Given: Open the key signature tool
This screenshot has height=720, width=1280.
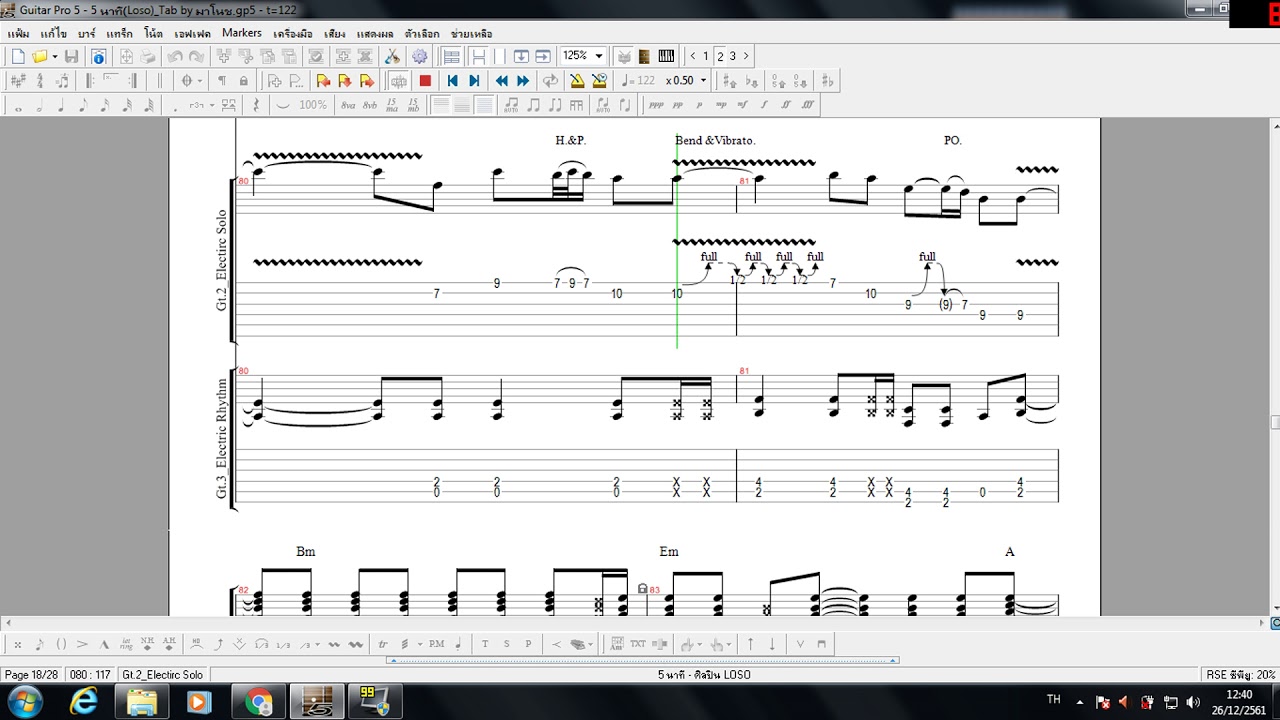Looking at the screenshot, I should pos(18,81).
